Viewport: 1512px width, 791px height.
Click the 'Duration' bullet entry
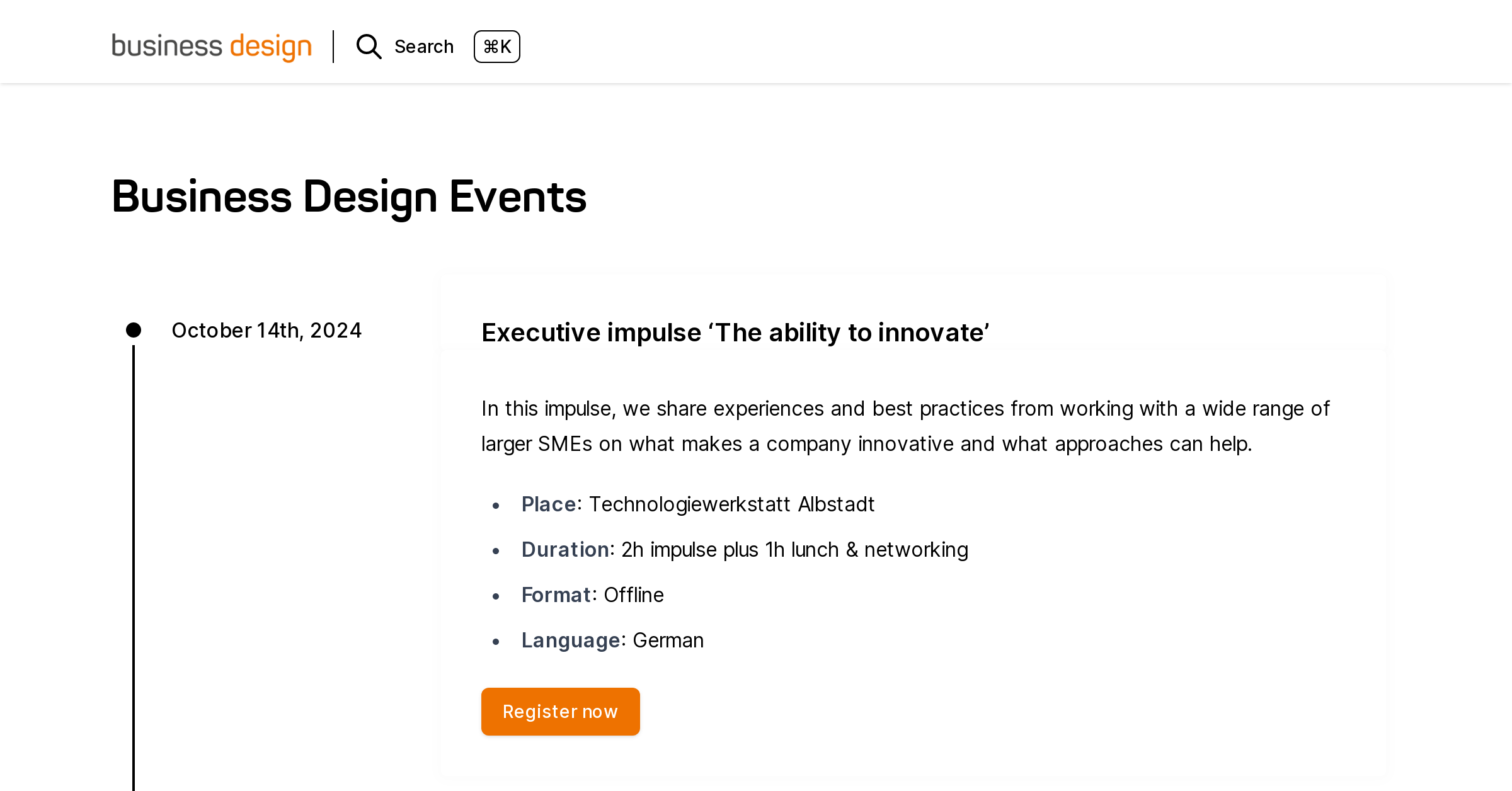(x=743, y=549)
